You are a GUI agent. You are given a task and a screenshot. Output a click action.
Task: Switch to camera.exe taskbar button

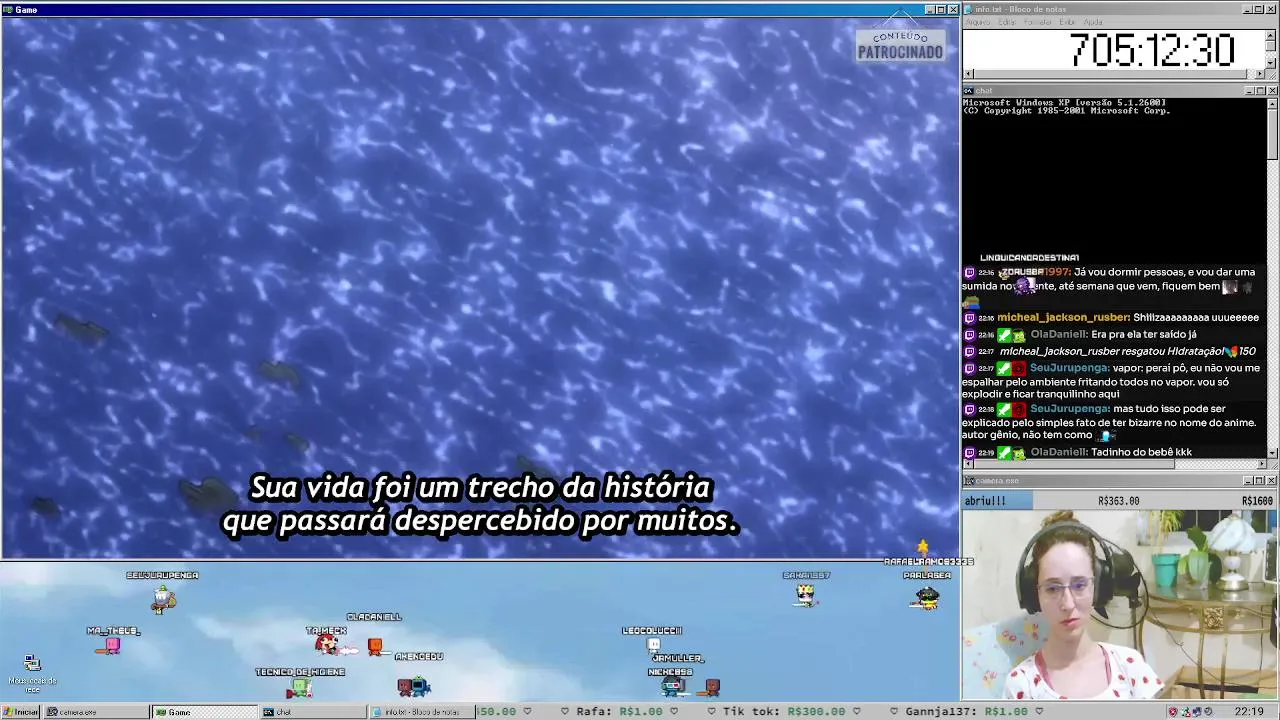(x=95, y=712)
